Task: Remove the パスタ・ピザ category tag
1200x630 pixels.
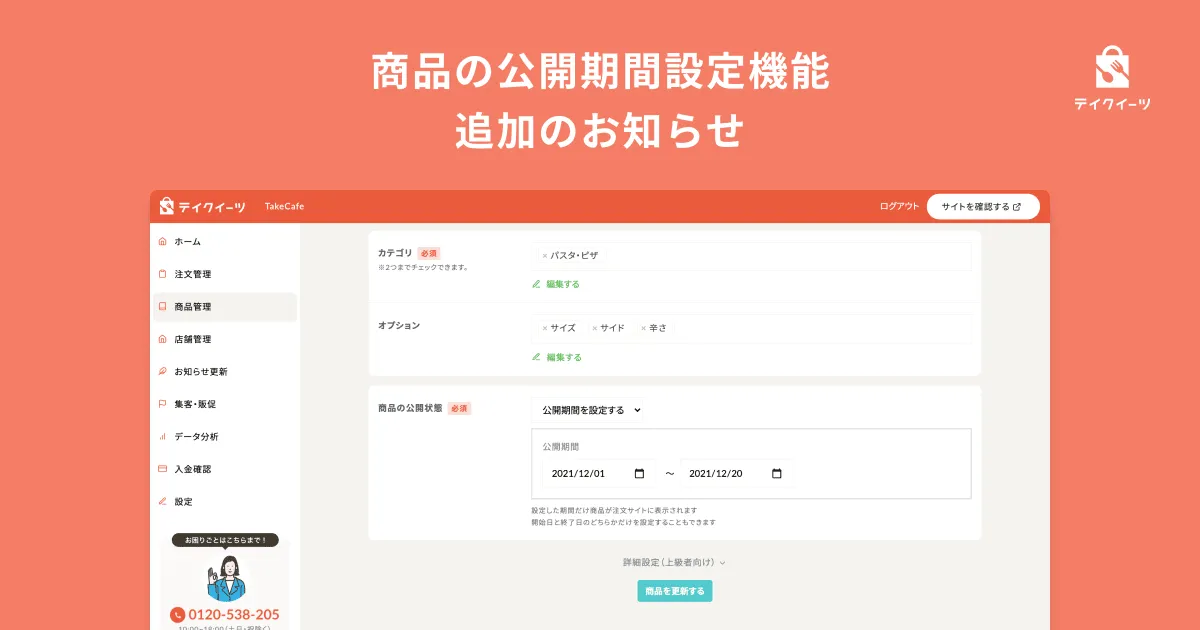Action: (545, 256)
